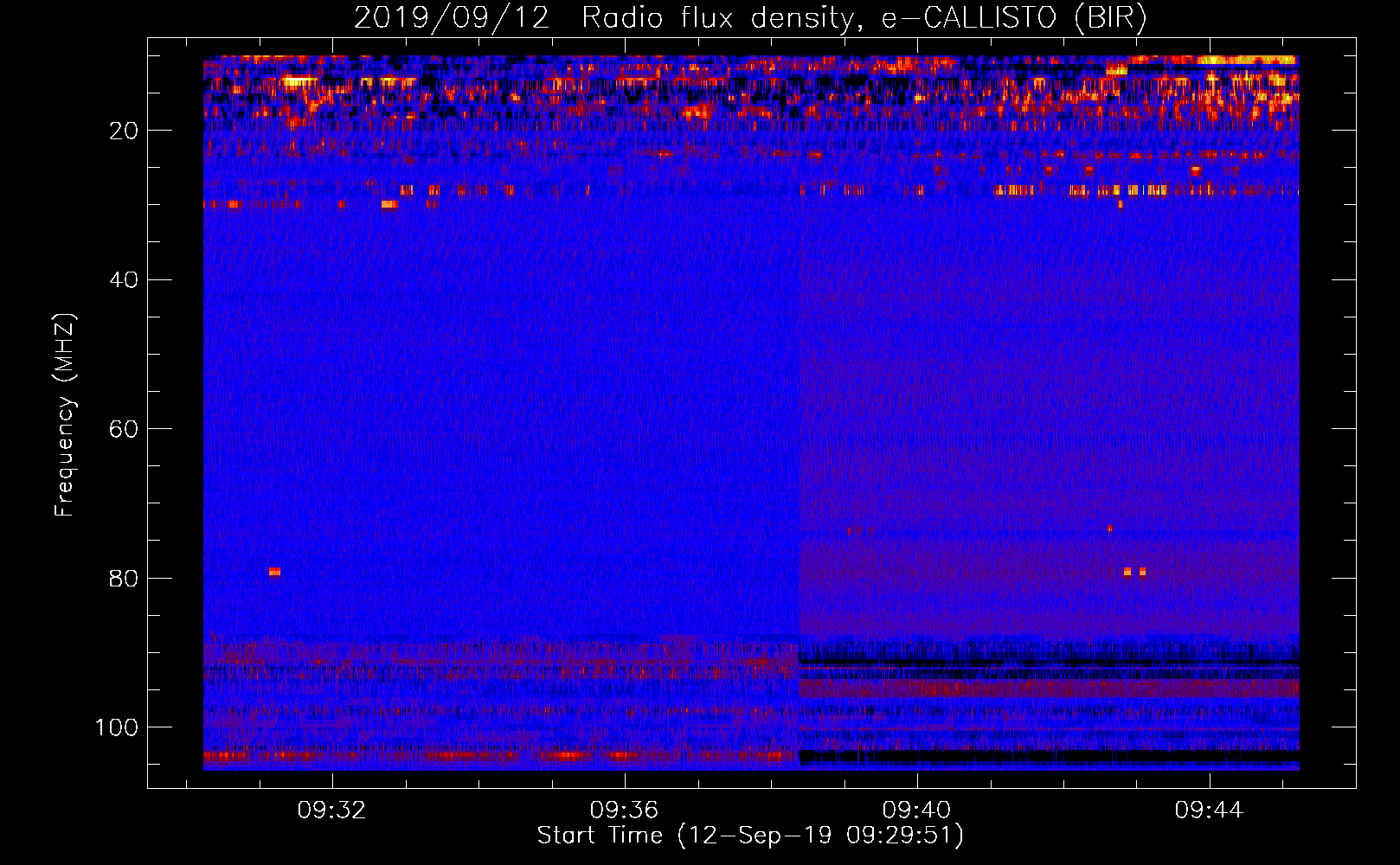This screenshot has width=1400, height=865.
Task: Click the isolated bright spot at 80 MHz near 09:31
Action: point(274,572)
